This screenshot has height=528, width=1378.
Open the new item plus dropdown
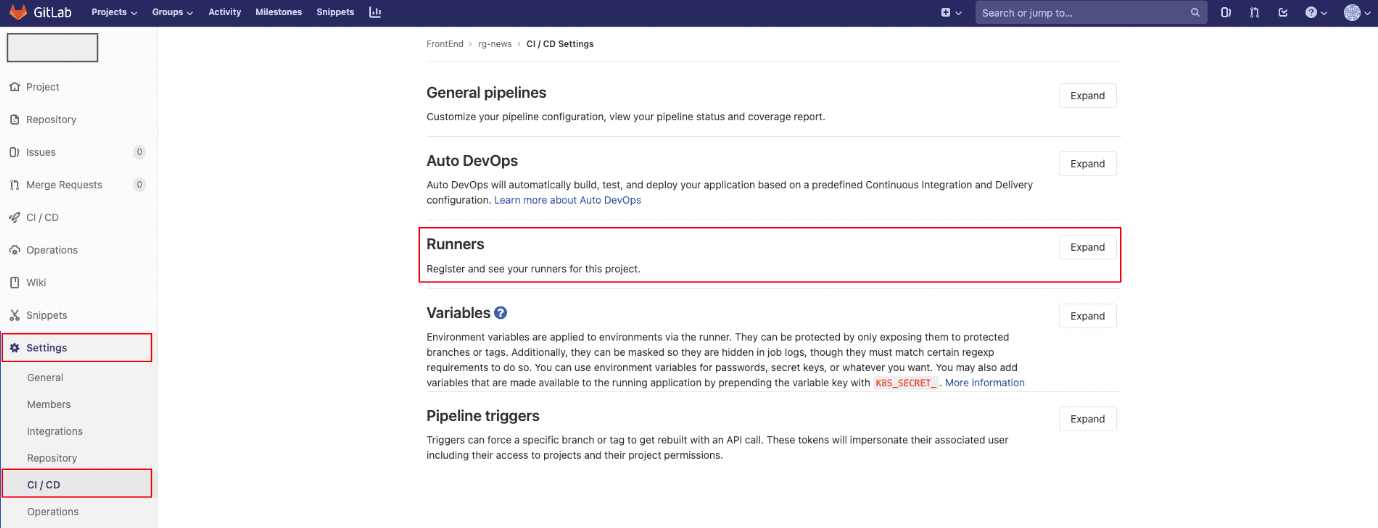tap(951, 13)
